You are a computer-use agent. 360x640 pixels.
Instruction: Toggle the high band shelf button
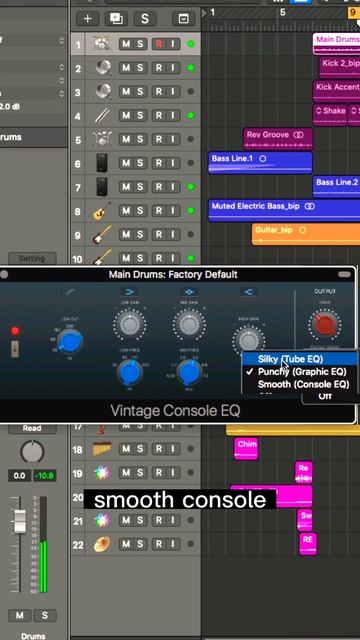248,291
